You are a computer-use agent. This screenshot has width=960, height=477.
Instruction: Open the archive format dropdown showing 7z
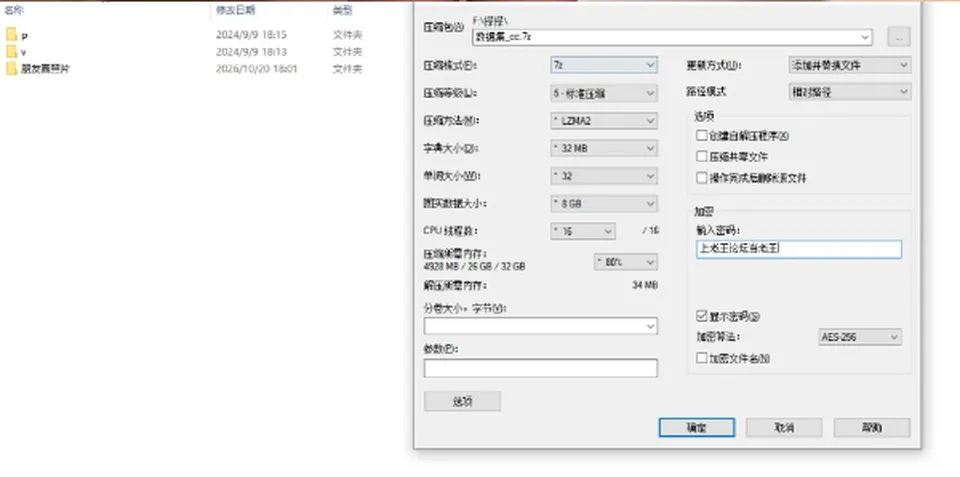click(604, 65)
